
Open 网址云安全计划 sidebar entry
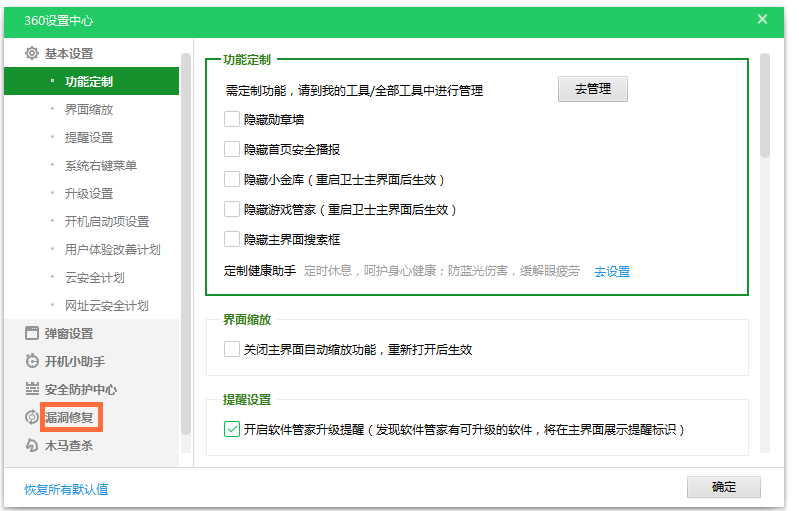106,306
